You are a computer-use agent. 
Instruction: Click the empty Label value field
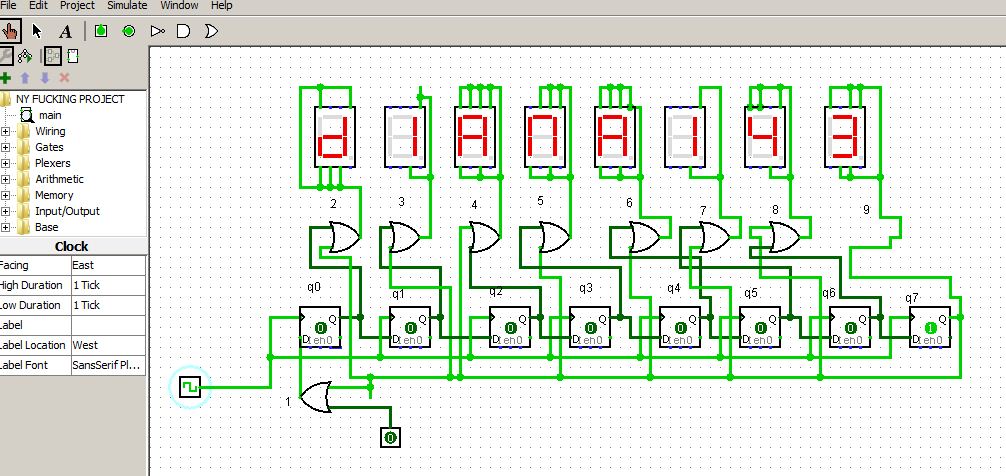point(108,325)
